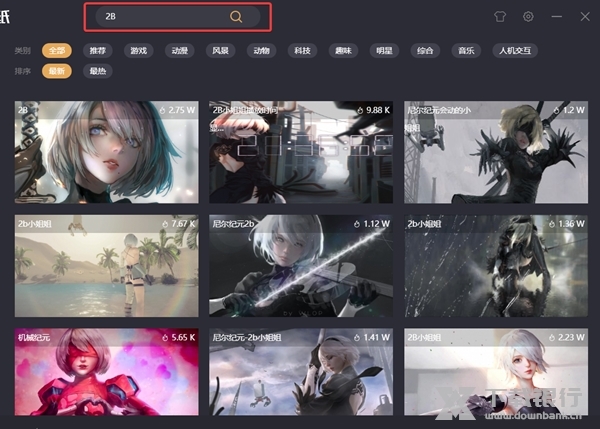Click the flame icon beside 1.2 W
This screenshot has height=429, width=600.
pyautogui.click(x=556, y=111)
